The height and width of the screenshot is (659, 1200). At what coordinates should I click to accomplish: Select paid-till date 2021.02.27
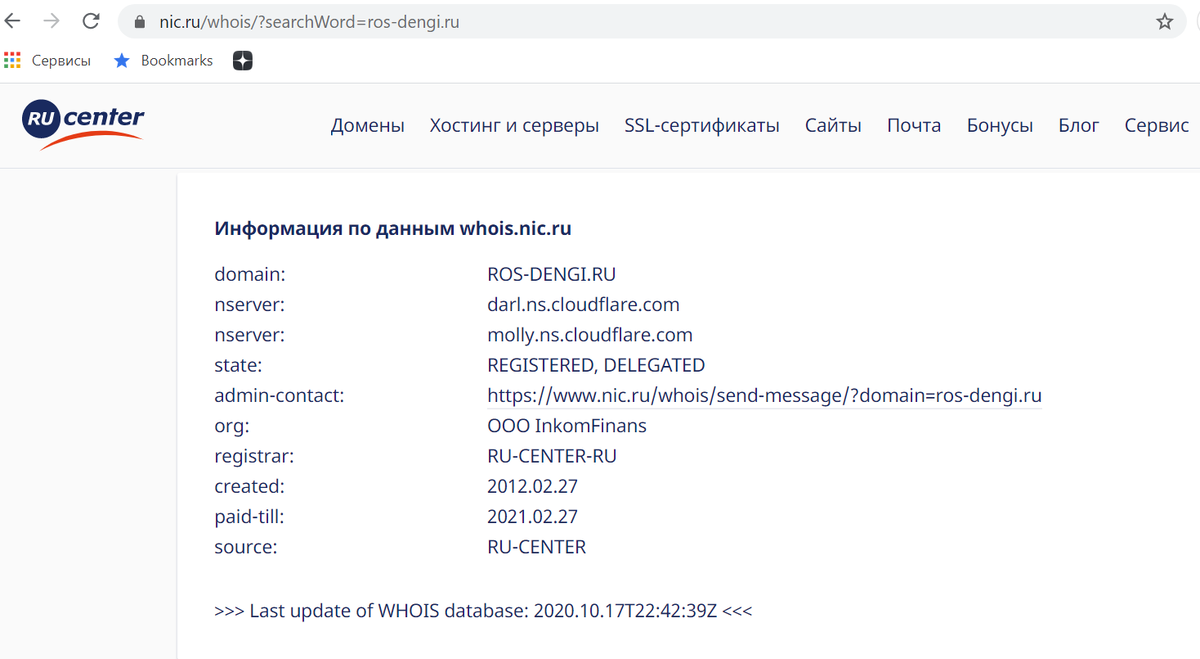pos(533,517)
